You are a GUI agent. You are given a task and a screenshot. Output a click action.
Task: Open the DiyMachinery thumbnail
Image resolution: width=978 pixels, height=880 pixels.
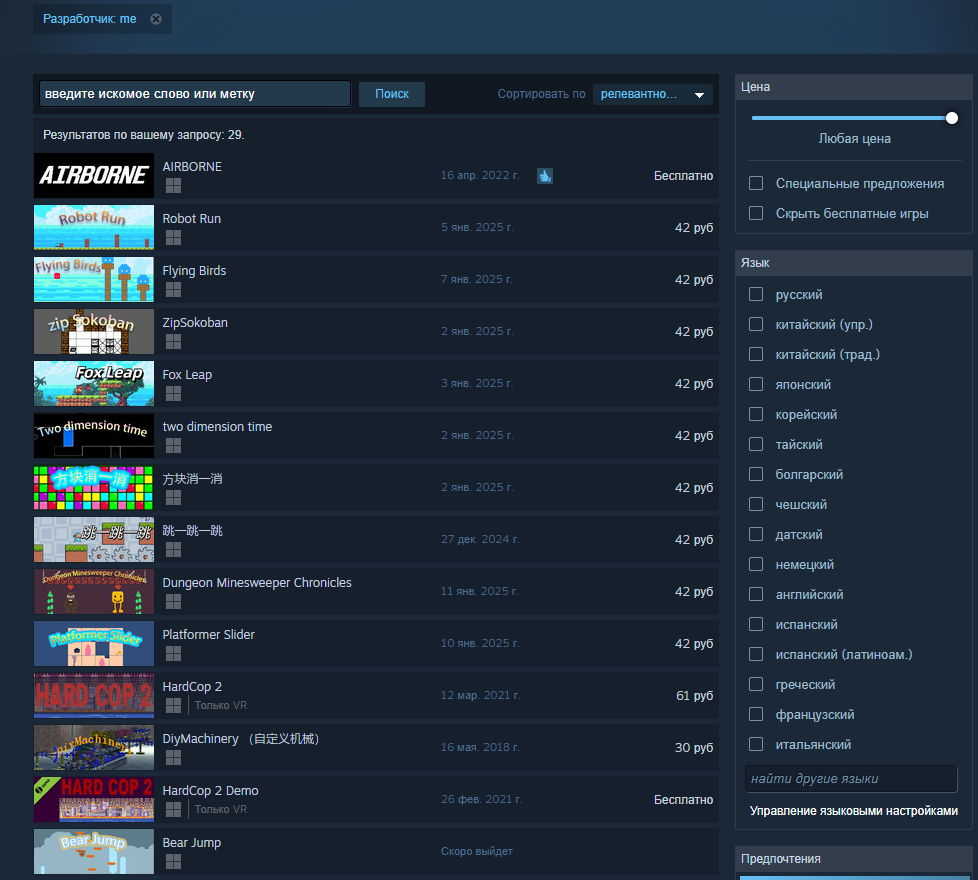pyautogui.click(x=94, y=747)
